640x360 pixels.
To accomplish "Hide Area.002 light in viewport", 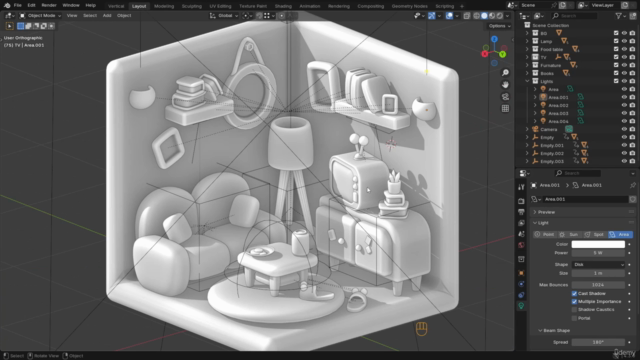I will click(x=624, y=105).
